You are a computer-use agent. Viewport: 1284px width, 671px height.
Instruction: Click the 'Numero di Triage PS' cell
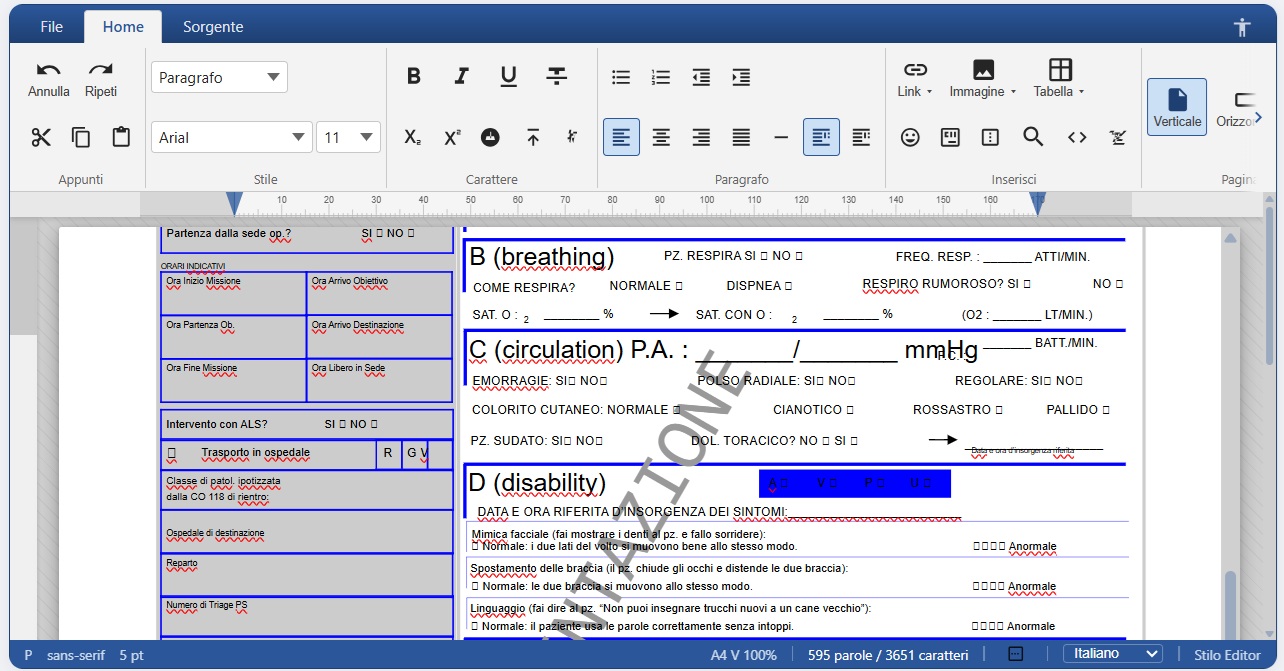(x=306, y=615)
